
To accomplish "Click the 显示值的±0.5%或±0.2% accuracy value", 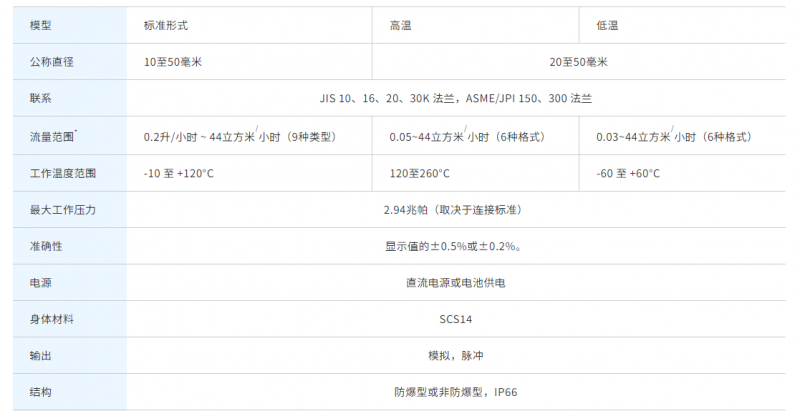I will (455, 246).
